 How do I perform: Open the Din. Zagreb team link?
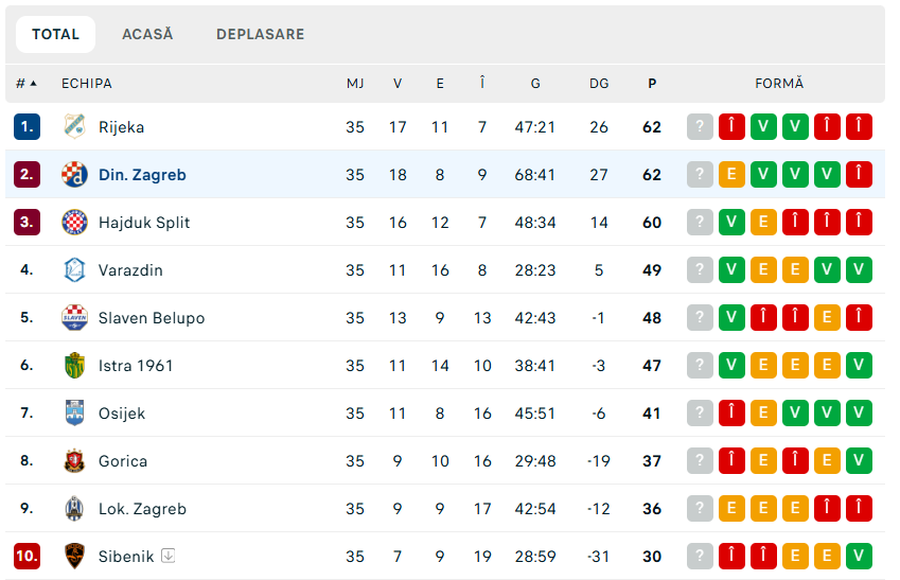point(142,175)
